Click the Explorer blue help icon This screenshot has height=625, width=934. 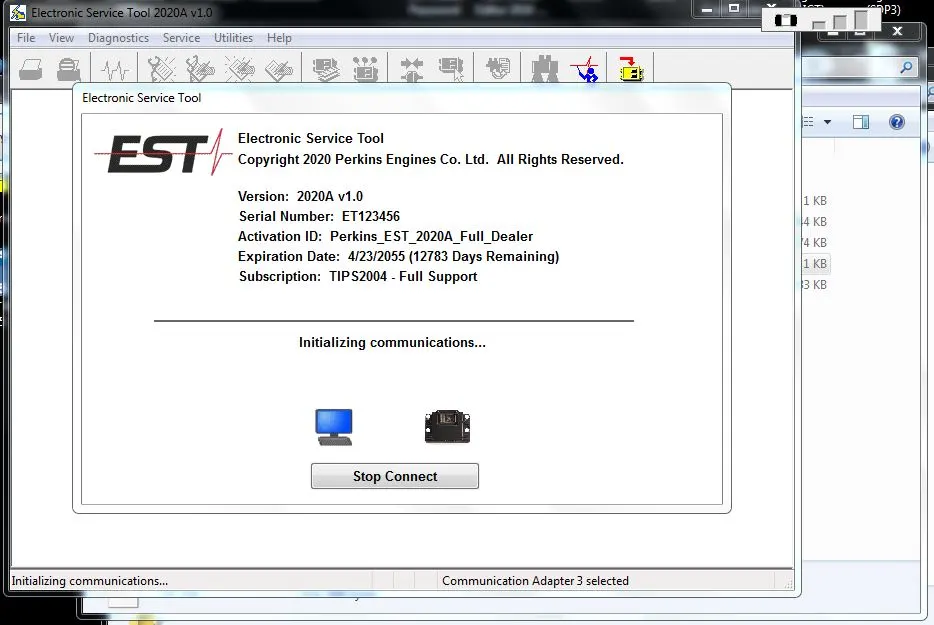click(896, 122)
